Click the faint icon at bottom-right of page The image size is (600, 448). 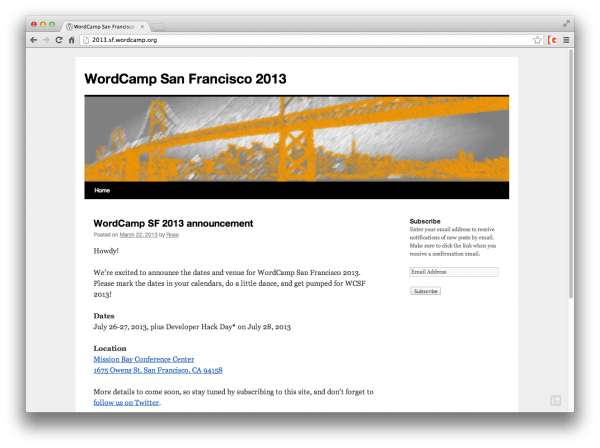click(x=556, y=401)
